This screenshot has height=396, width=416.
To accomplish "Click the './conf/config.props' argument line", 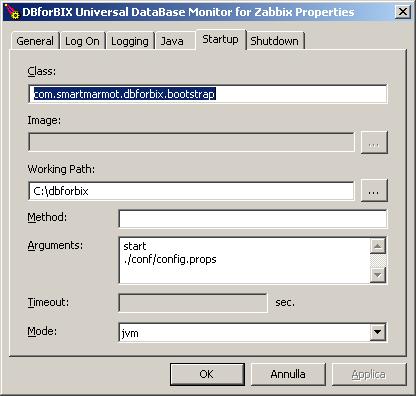I will (x=170, y=259).
